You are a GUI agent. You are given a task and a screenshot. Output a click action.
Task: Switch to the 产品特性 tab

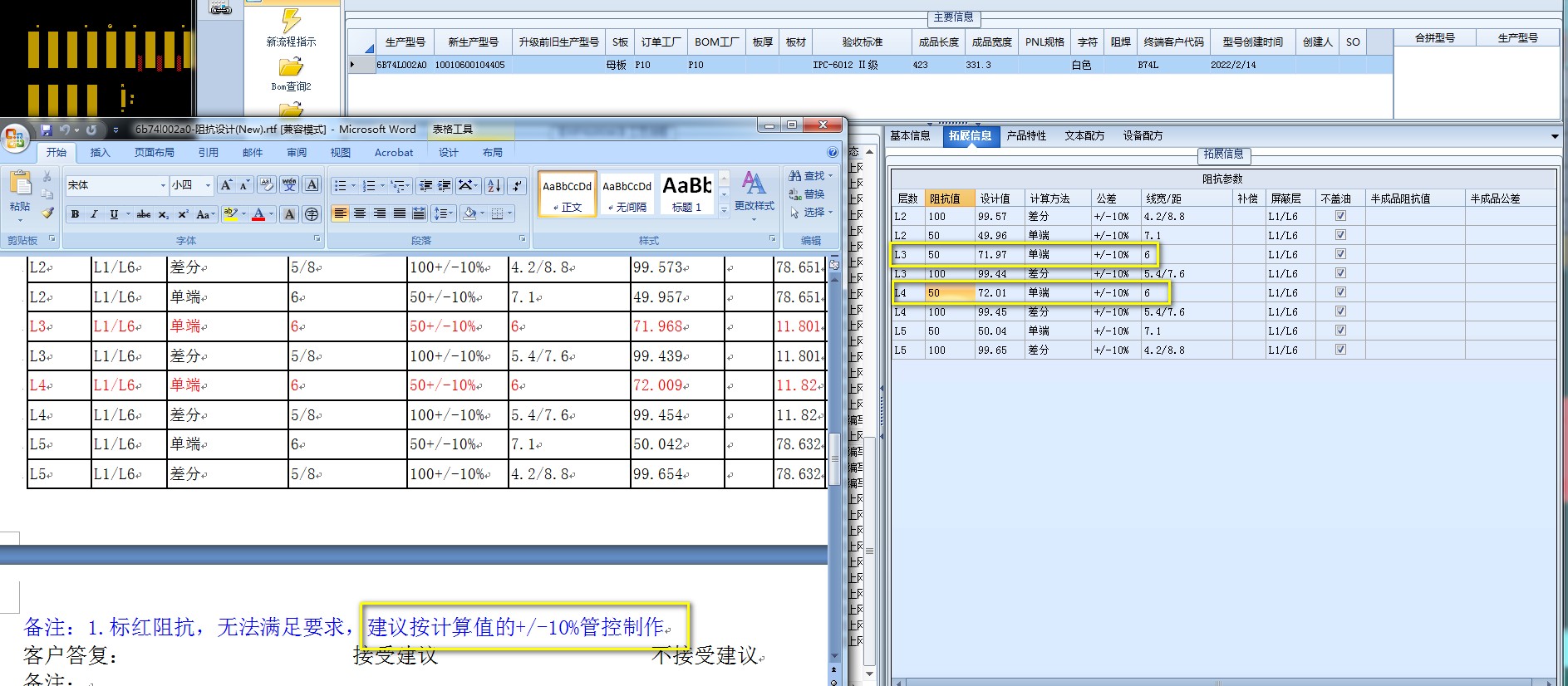click(1026, 136)
